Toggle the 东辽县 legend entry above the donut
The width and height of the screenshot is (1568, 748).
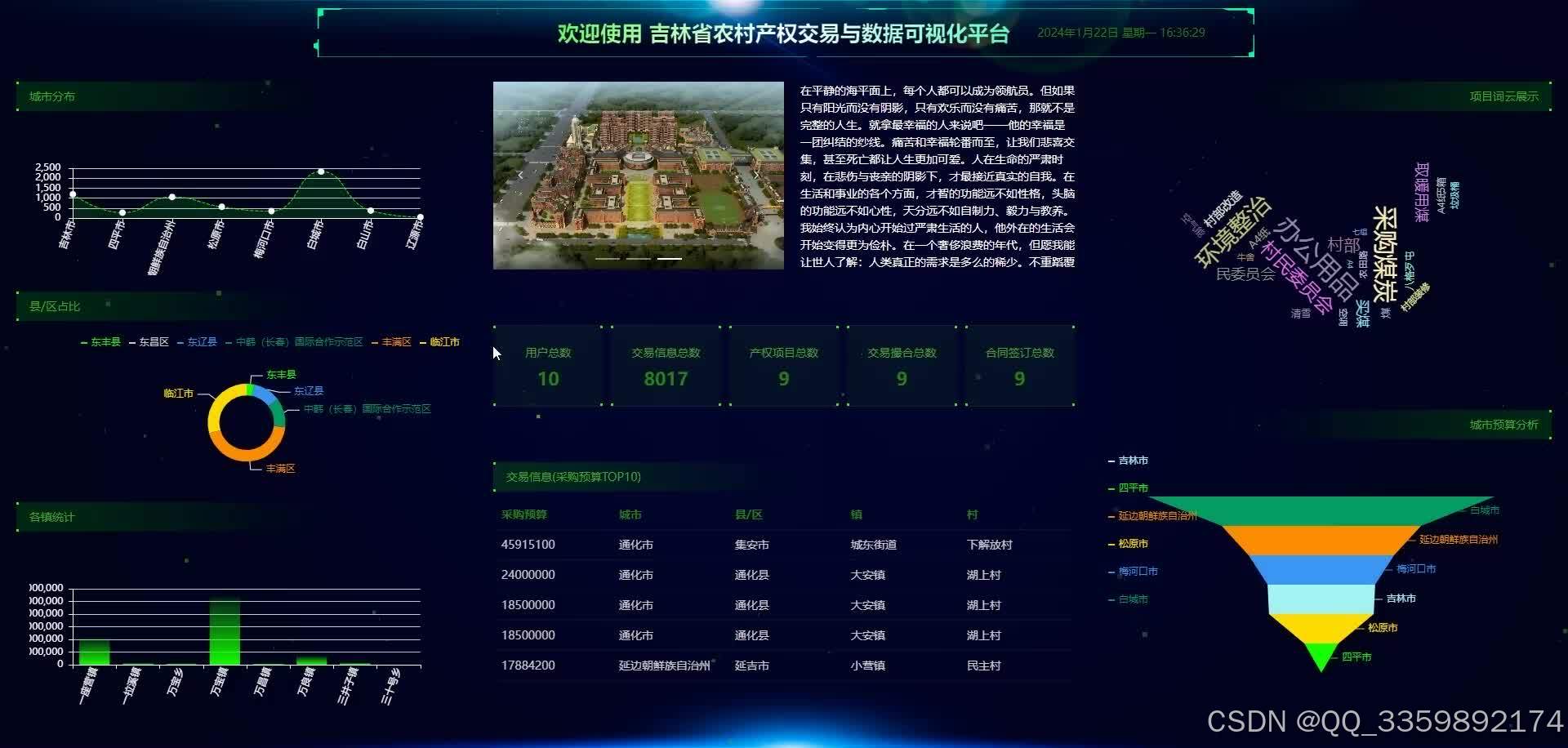pyautogui.click(x=197, y=342)
